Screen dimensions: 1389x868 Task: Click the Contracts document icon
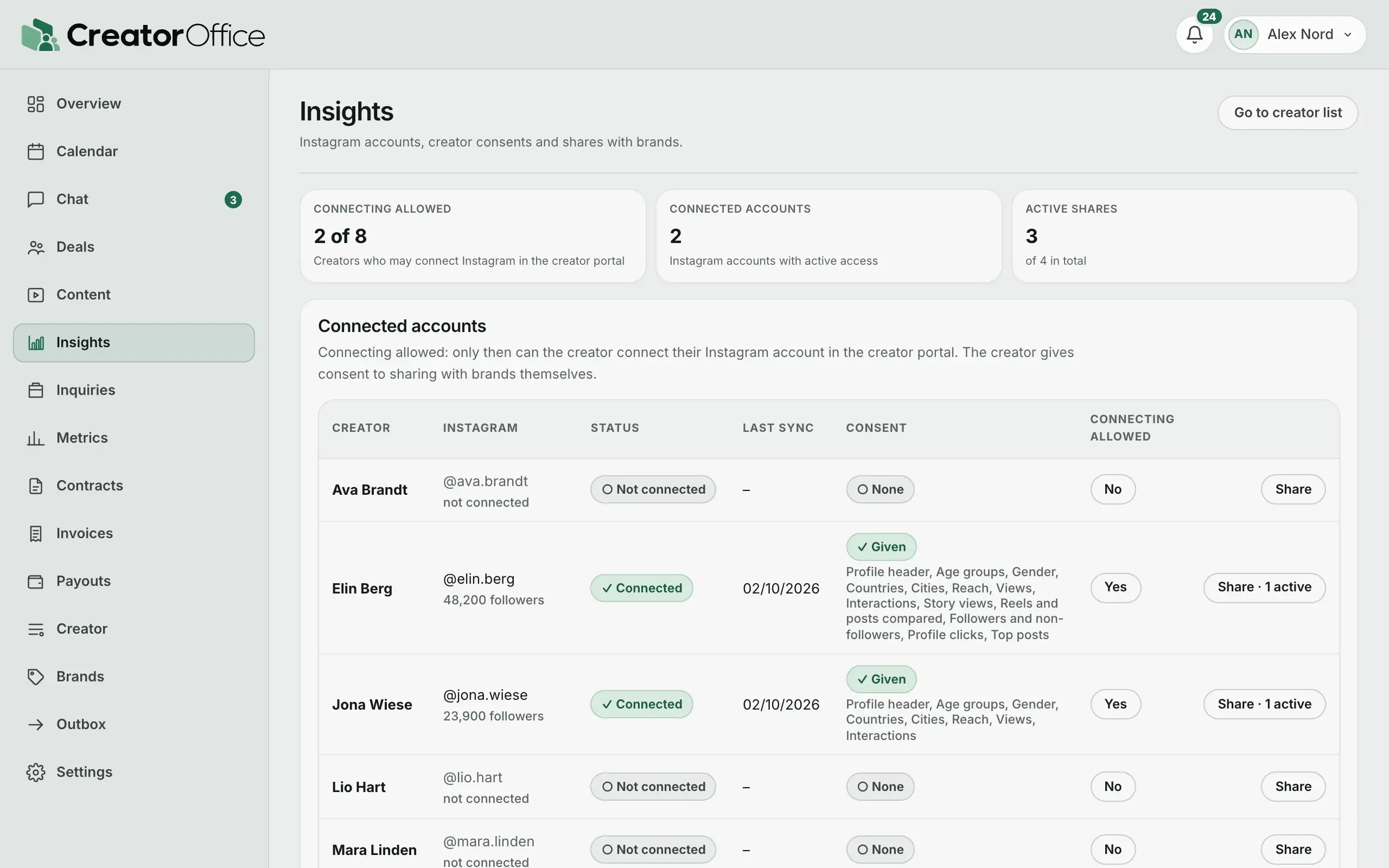(36, 486)
